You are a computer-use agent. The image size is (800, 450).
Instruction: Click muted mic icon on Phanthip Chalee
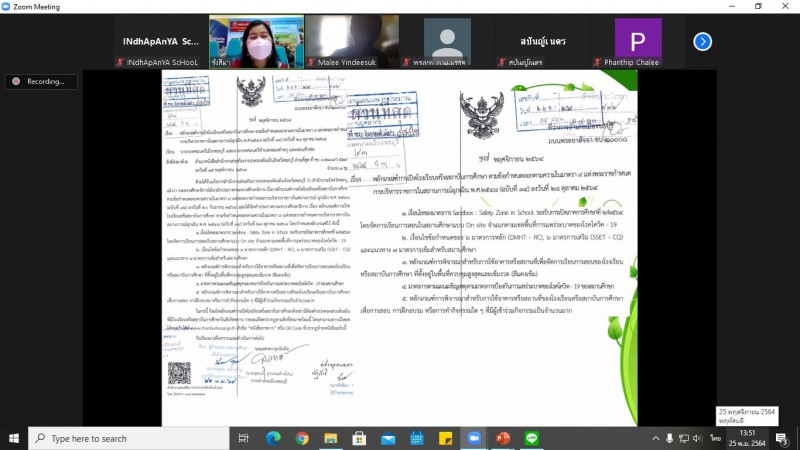coord(597,62)
